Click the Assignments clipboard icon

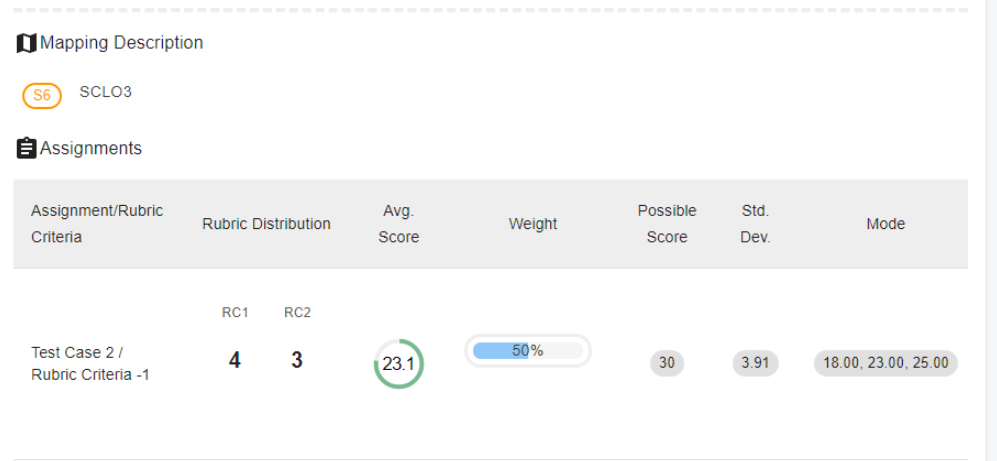click(26, 148)
